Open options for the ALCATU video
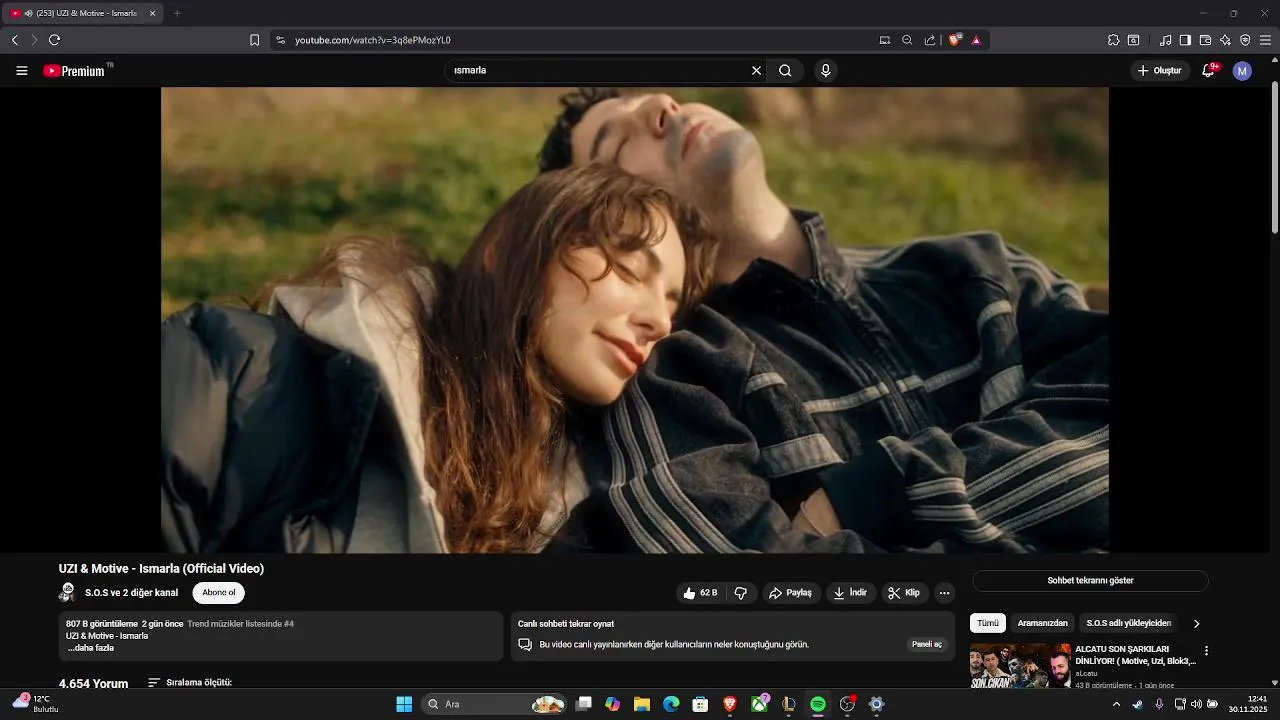The width and height of the screenshot is (1280, 720). coord(1206,651)
